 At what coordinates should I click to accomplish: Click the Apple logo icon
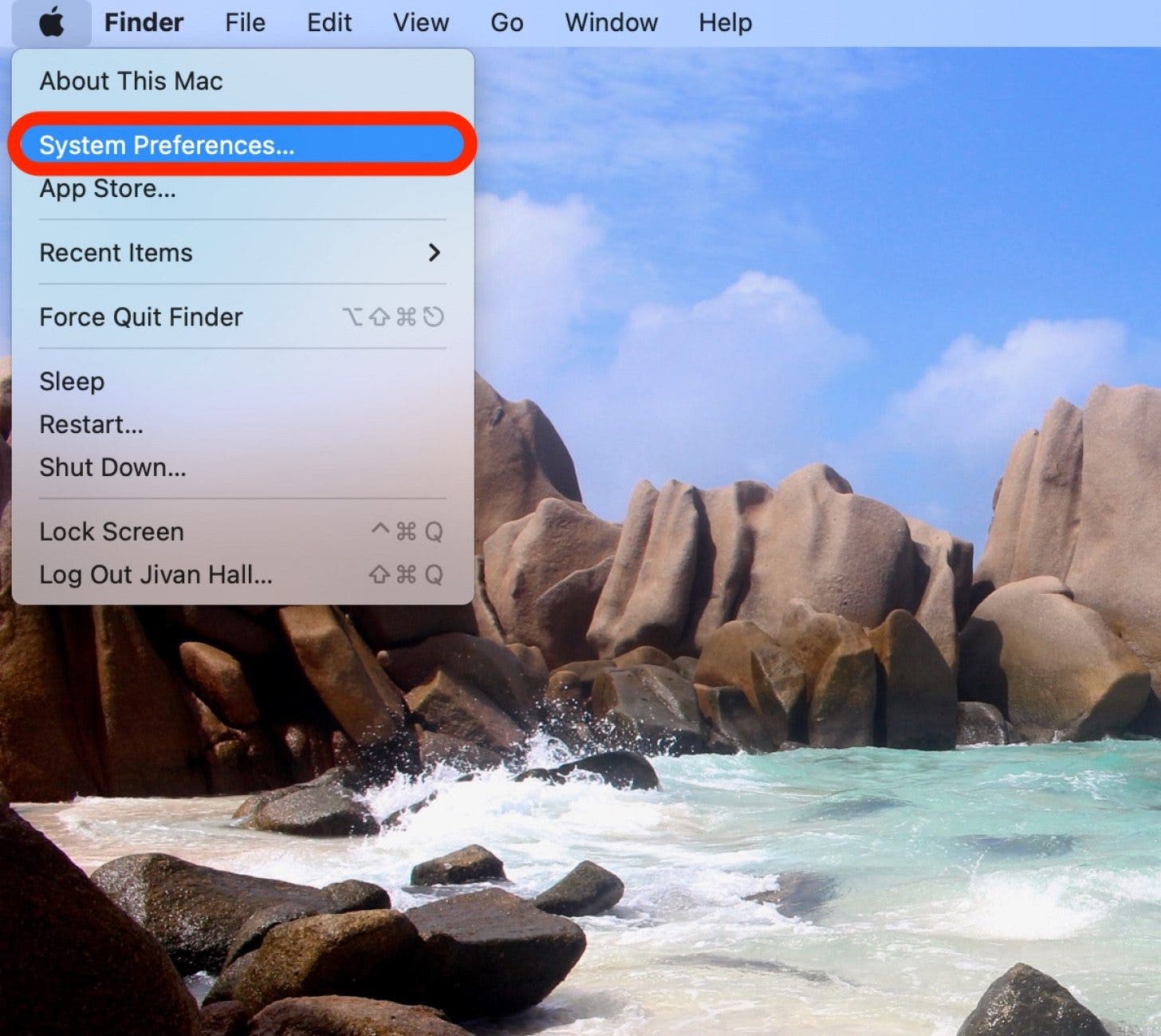point(51,22)
